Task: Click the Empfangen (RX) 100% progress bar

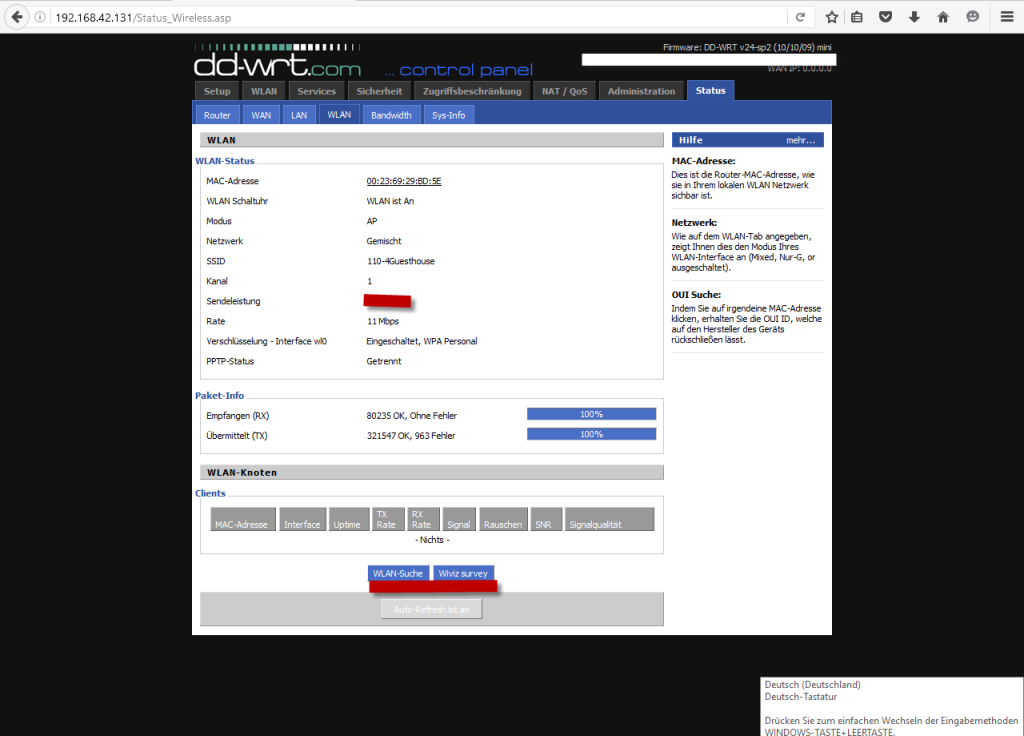Action: point(591,414)
